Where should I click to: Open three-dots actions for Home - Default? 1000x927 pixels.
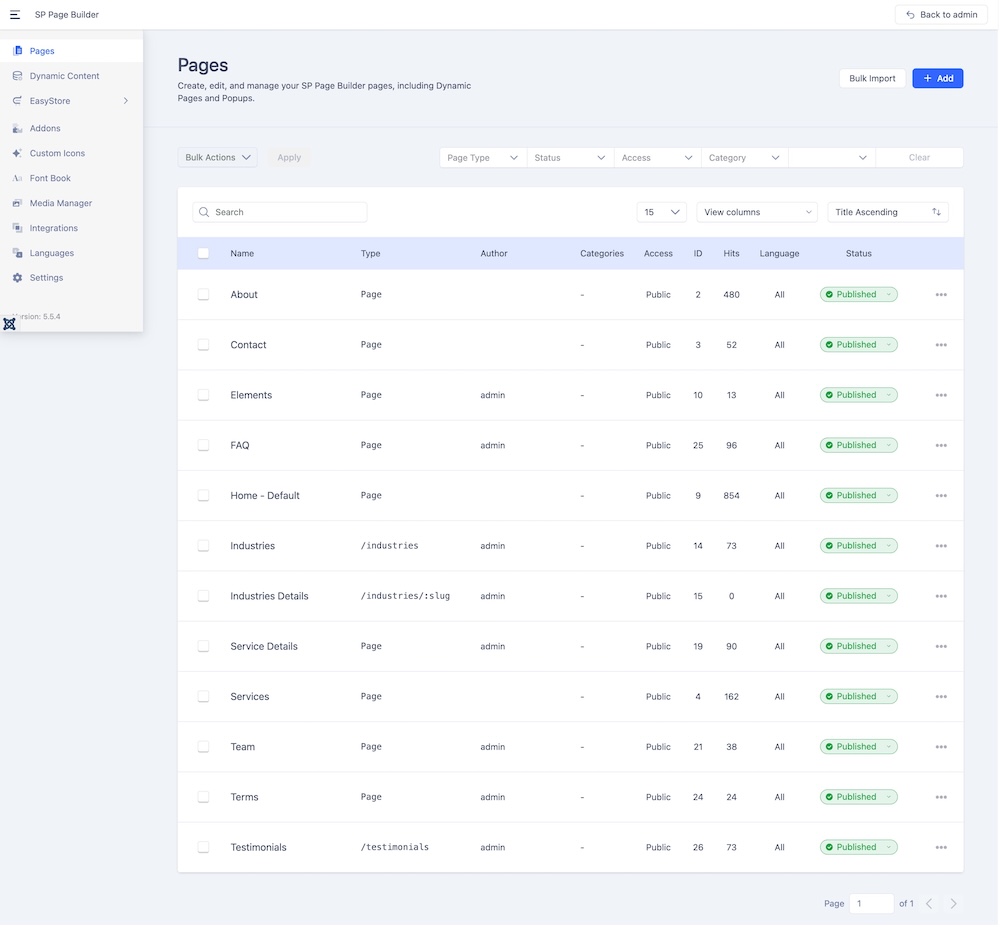[940, 496]
